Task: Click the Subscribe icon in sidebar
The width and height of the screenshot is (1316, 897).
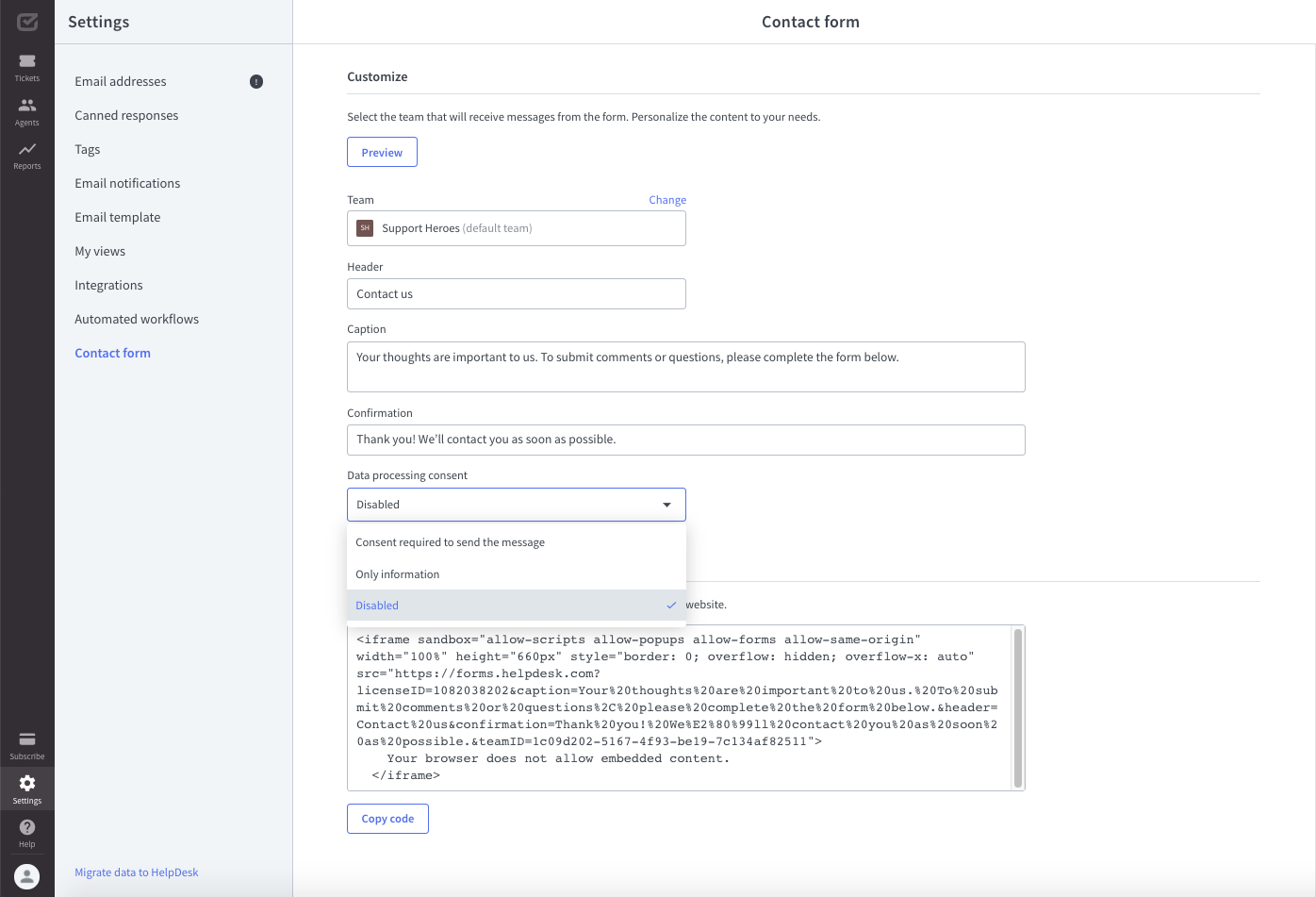Action: click(26, 744)
